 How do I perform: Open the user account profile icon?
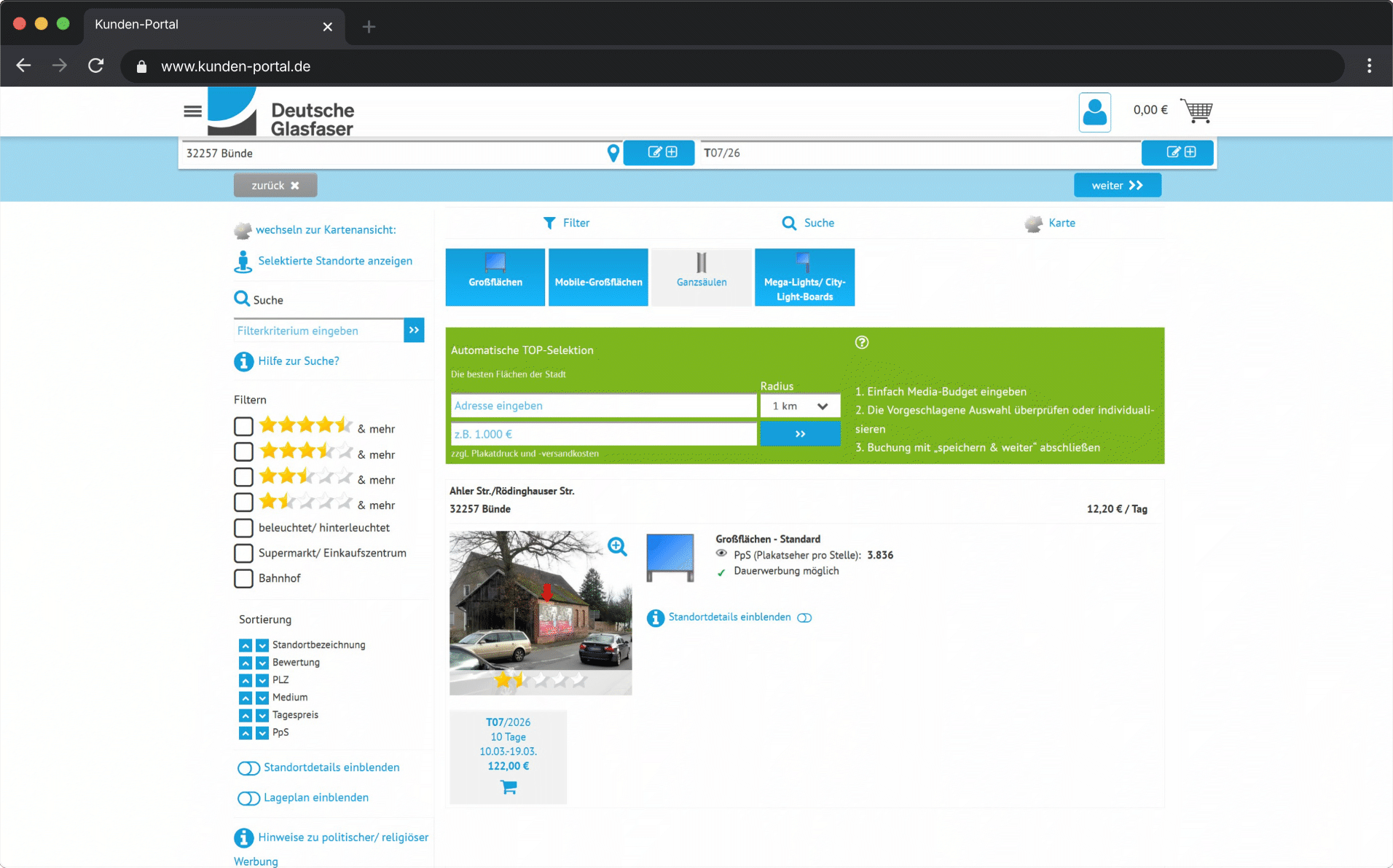pos(1094,112)
